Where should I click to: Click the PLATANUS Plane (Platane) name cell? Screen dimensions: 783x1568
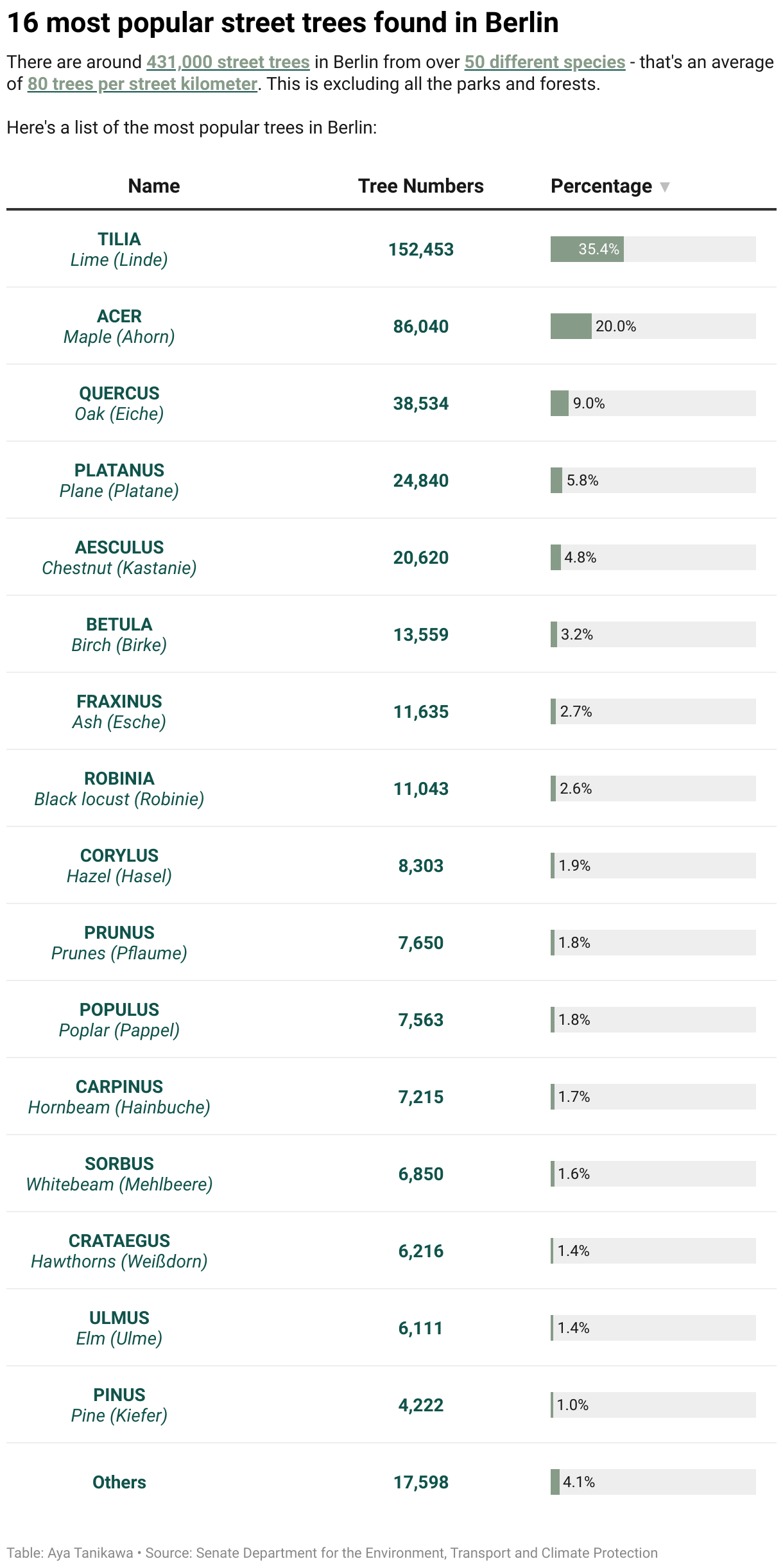click(119, 480)
